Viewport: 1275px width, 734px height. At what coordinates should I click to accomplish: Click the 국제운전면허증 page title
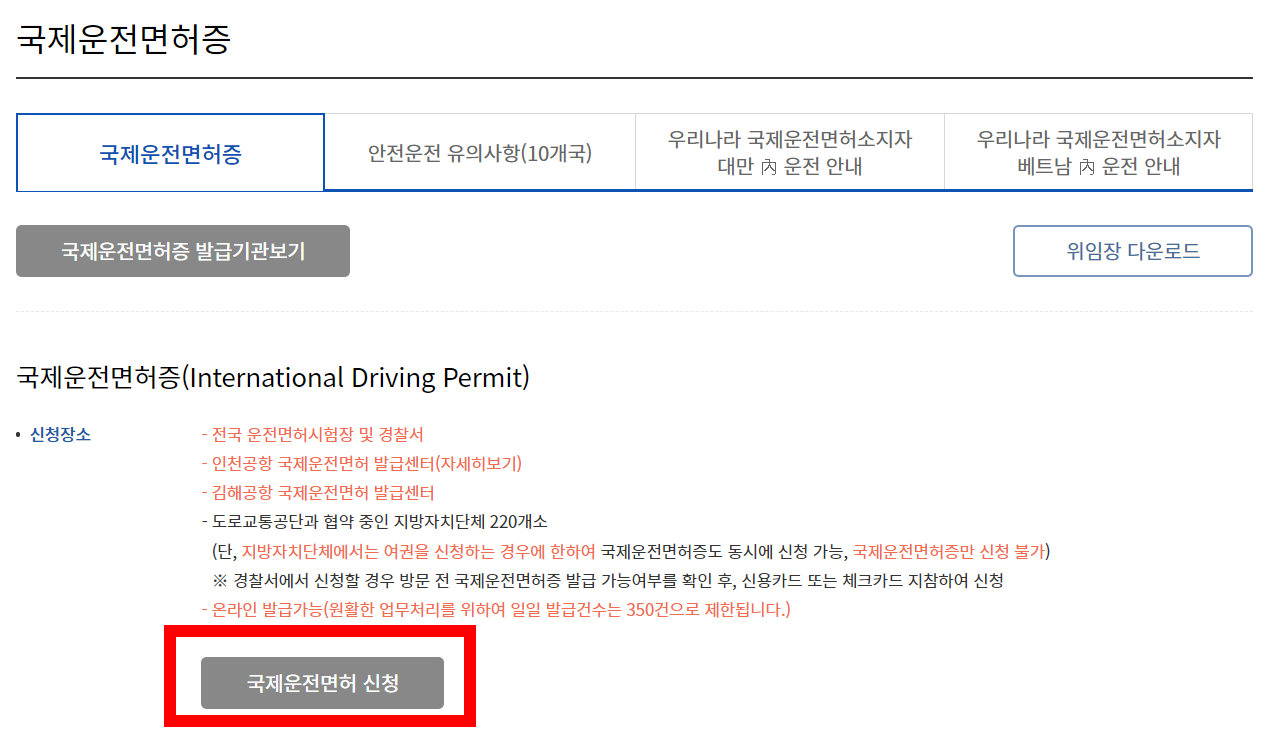[x=124, y=39]
